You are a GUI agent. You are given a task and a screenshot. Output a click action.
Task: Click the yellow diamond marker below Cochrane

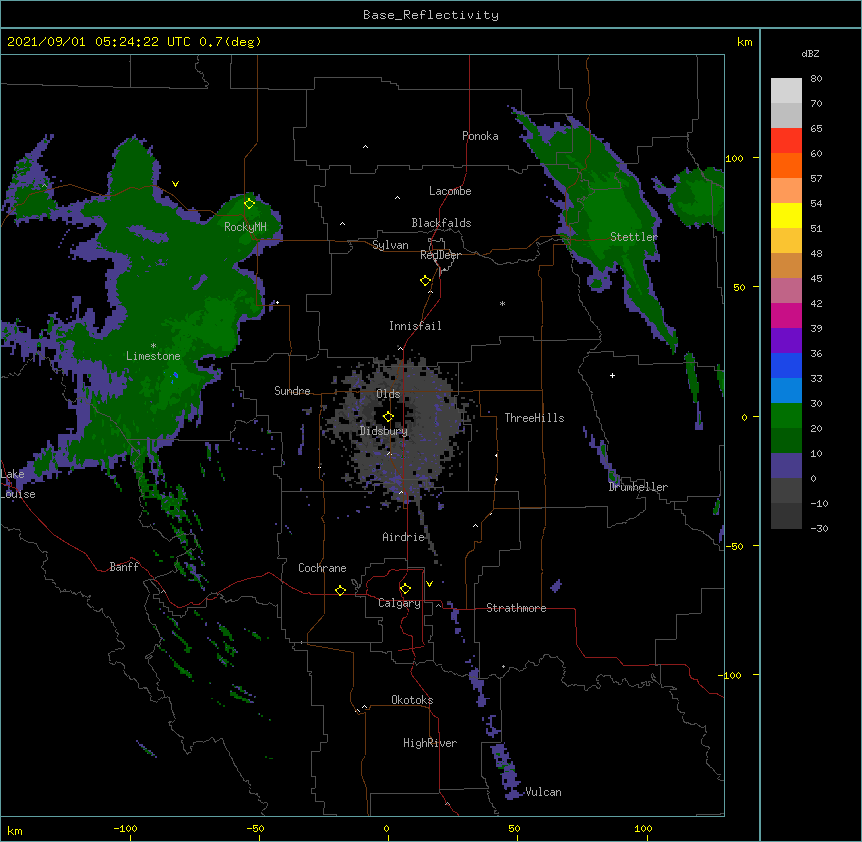point(340,590)
